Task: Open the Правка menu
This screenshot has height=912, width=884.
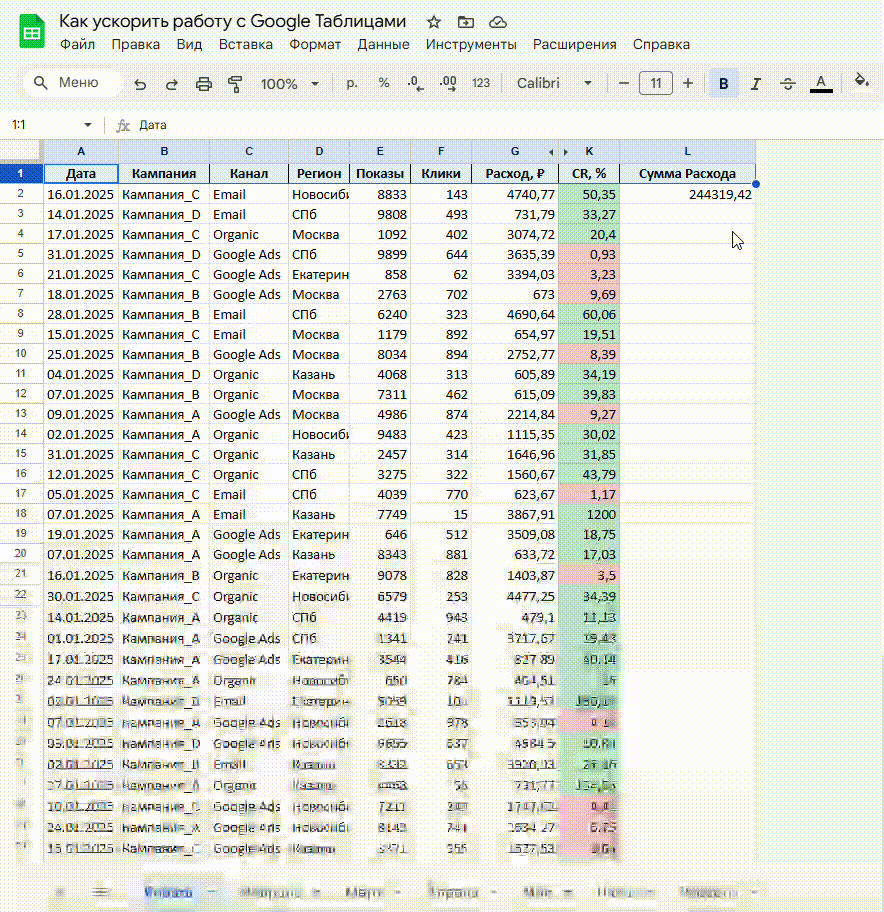Action: pos(136,45)
